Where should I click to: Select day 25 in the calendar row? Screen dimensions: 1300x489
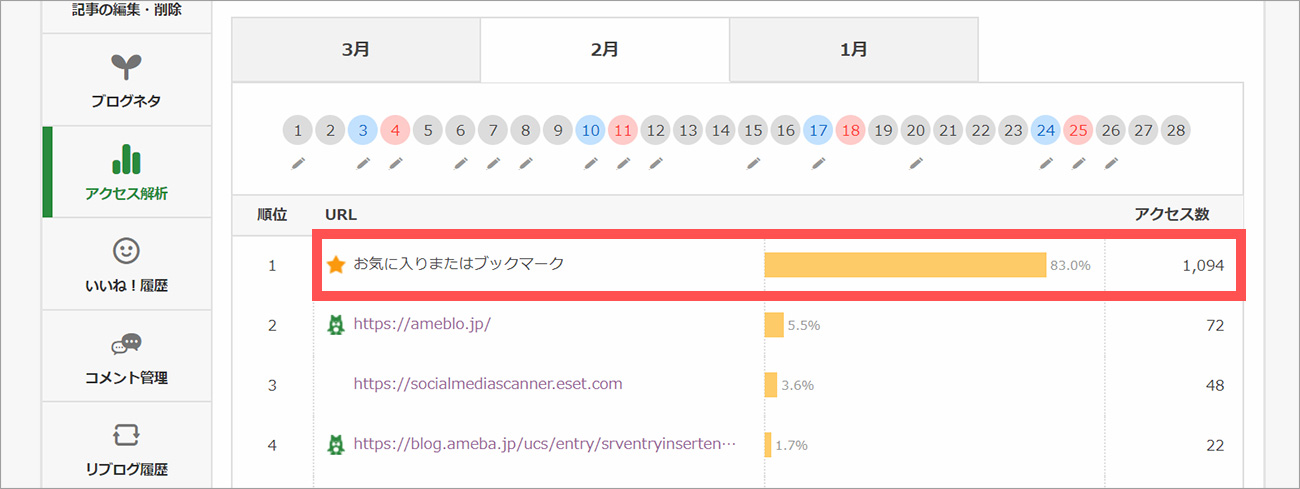(1078, 130)
